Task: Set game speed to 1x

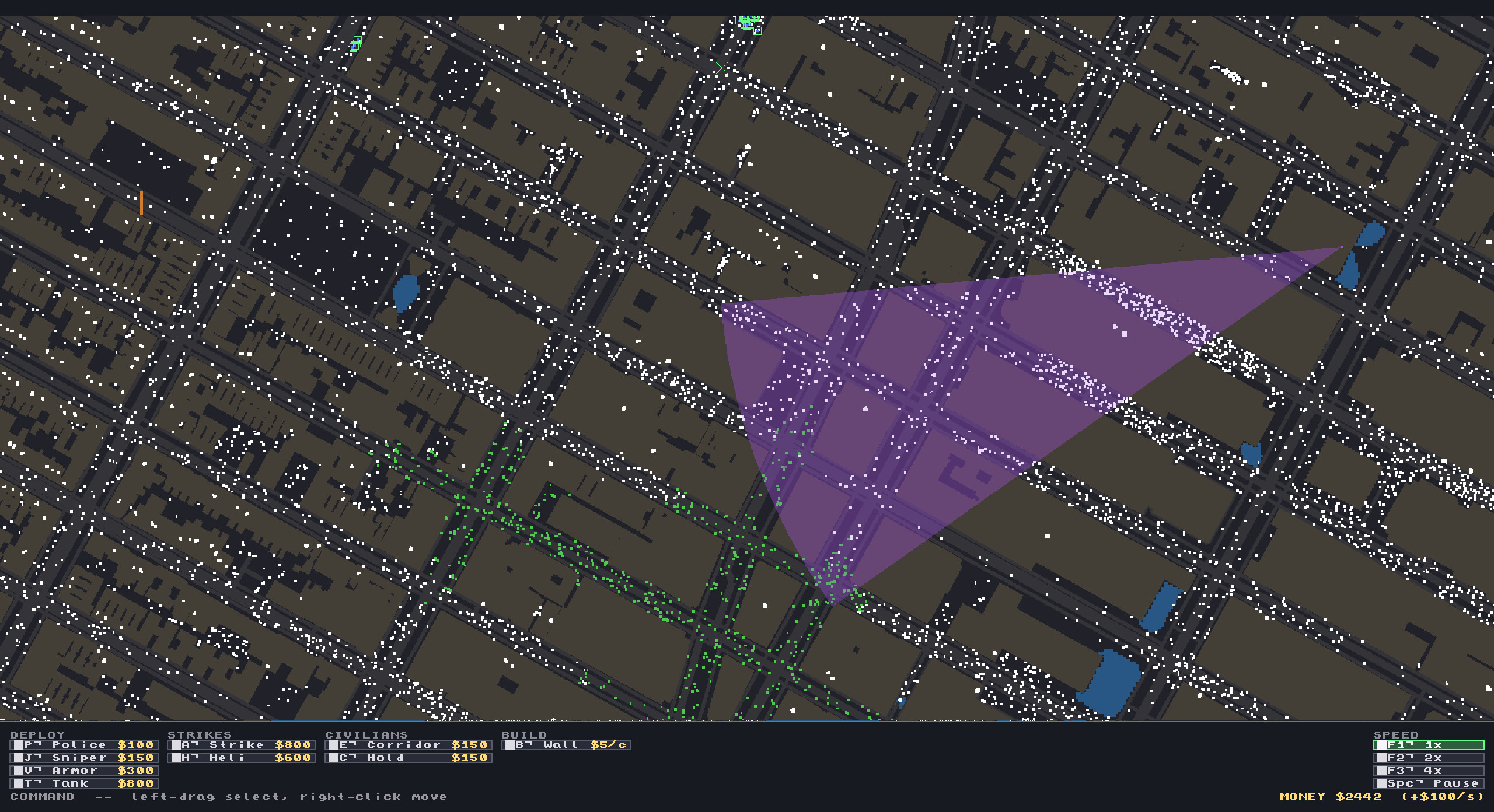Action: pos(1429,745)
